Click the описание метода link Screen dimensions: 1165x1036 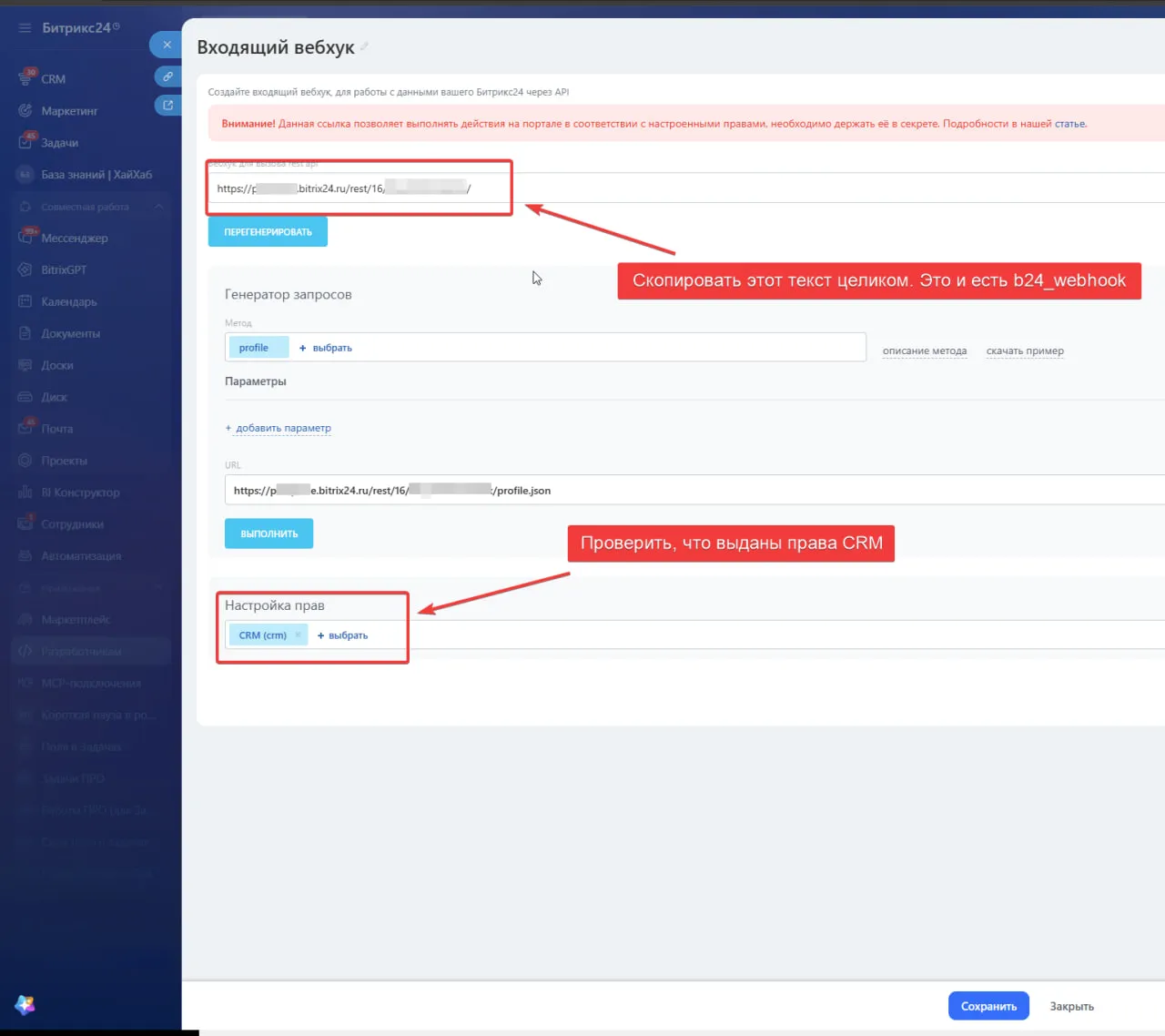925,351
